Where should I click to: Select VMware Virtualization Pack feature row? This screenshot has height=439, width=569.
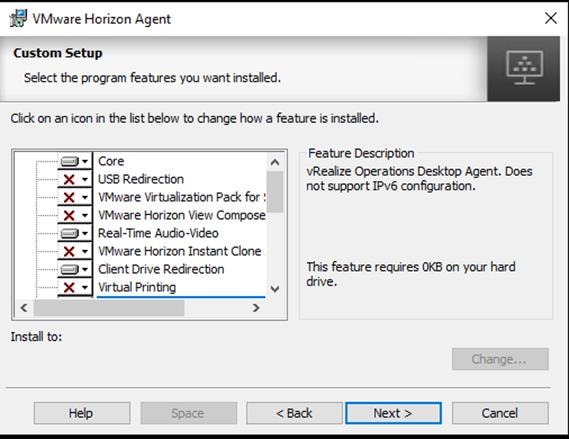[x=181, y=197]
